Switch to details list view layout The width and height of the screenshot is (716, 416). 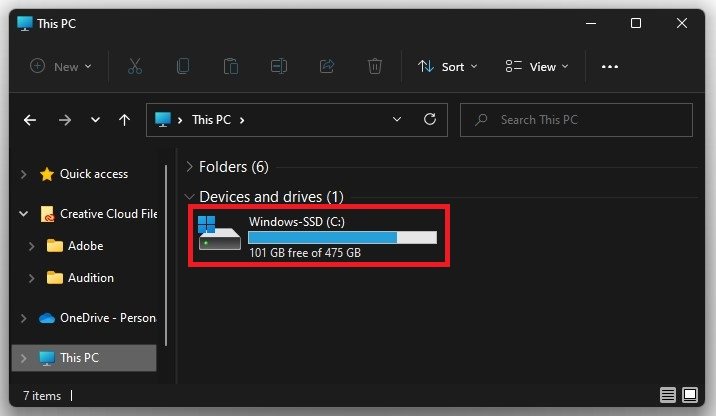[668, 394]
